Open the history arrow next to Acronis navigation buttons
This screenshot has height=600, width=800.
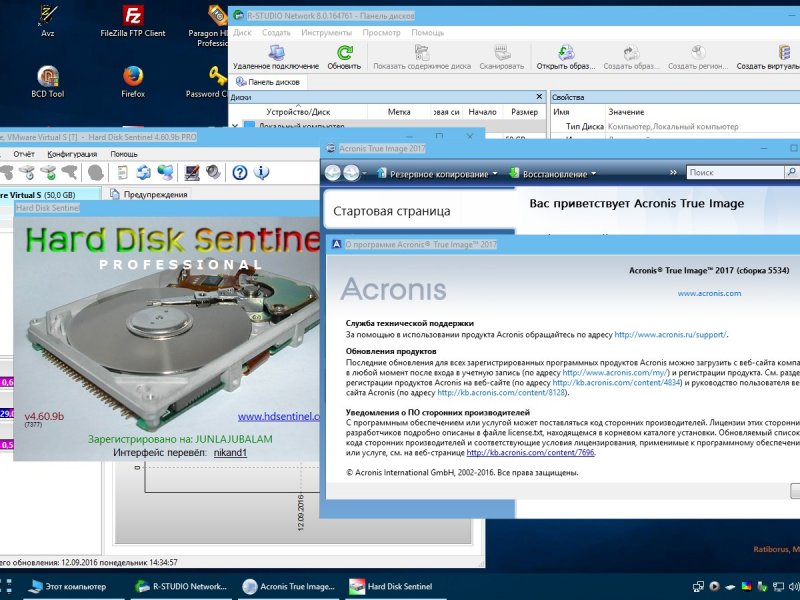pyautogui.click(x=364, y=174)
